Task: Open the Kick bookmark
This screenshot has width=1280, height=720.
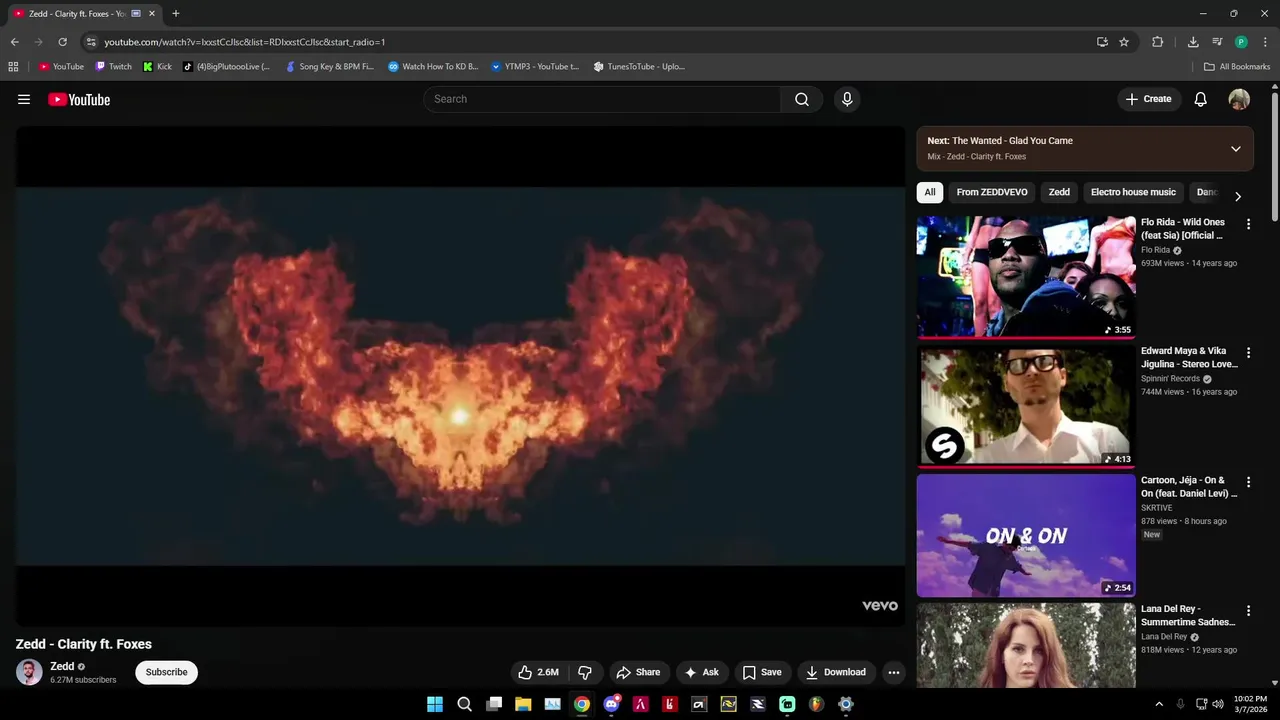Action: (157, 67)
